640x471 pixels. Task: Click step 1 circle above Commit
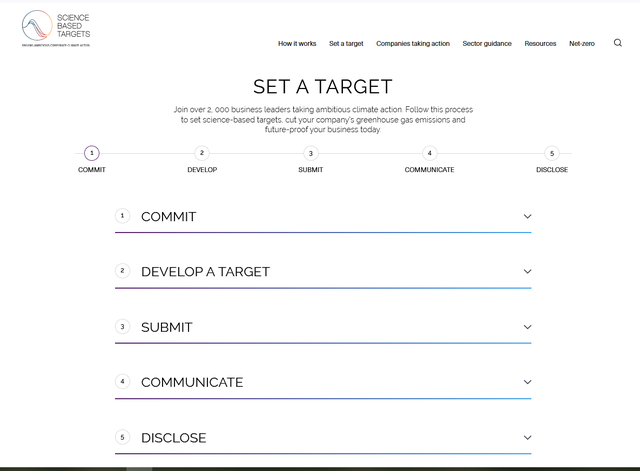[92, 153]
